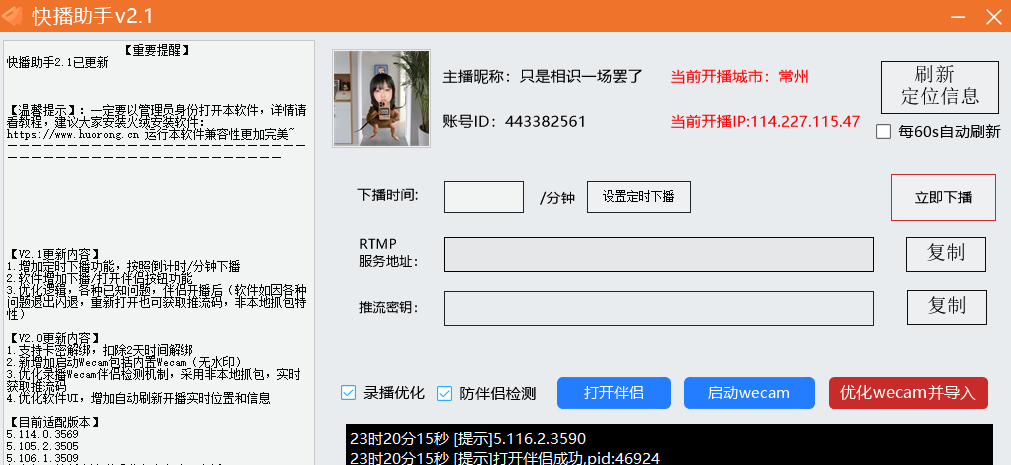Click the RTMP 服务地址 text field
This screenshot has width=1011, height=465.
(658, 254)
